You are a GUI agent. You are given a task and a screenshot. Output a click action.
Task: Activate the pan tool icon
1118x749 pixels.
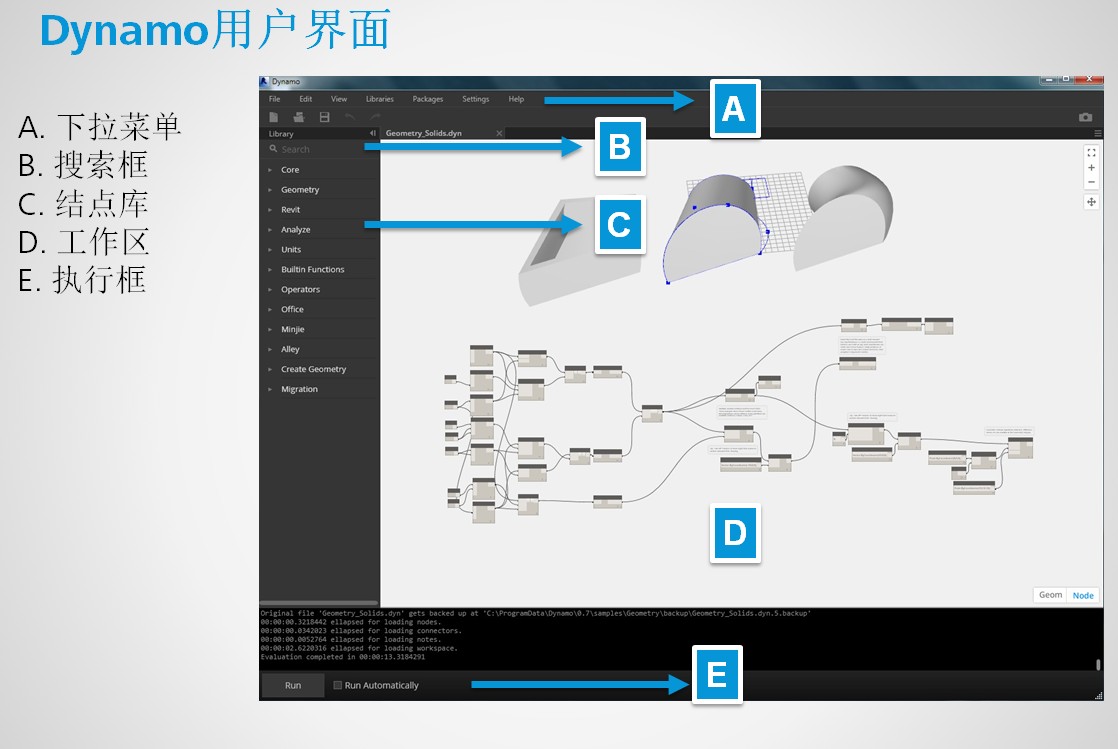1091,202
